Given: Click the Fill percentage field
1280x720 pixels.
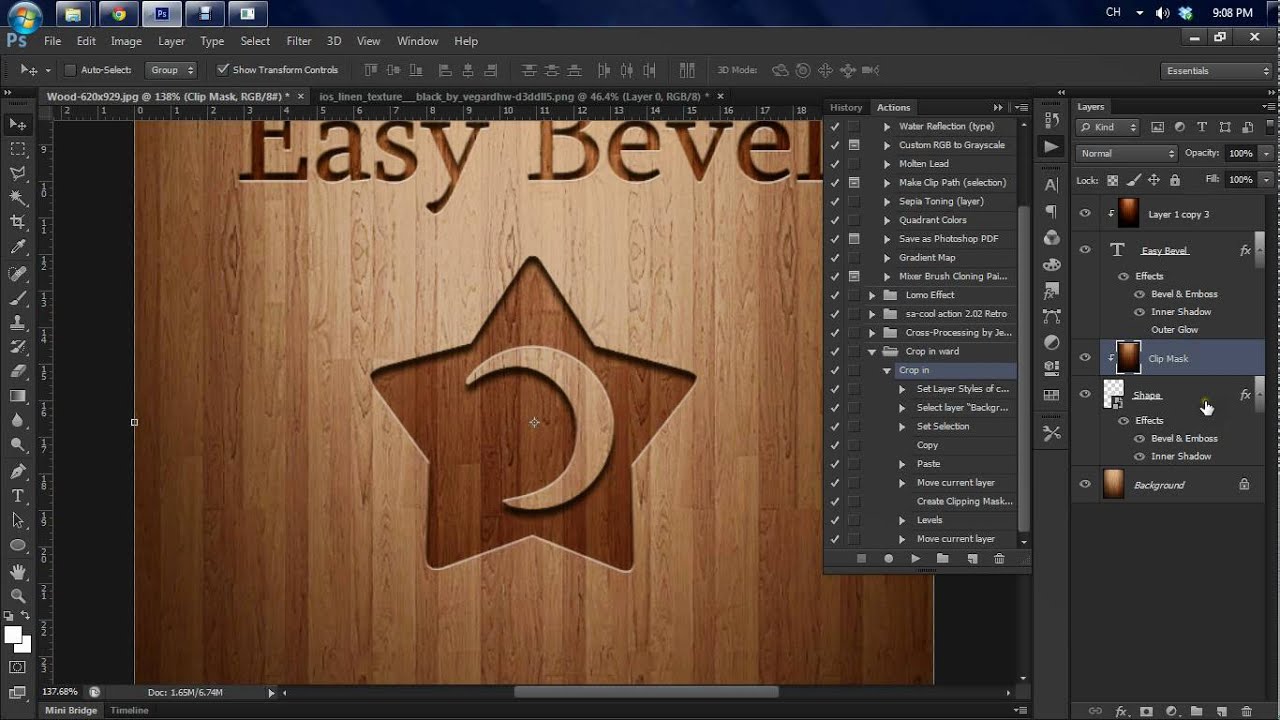Looking at the screenshot, I should click(x=1241, y=180).
